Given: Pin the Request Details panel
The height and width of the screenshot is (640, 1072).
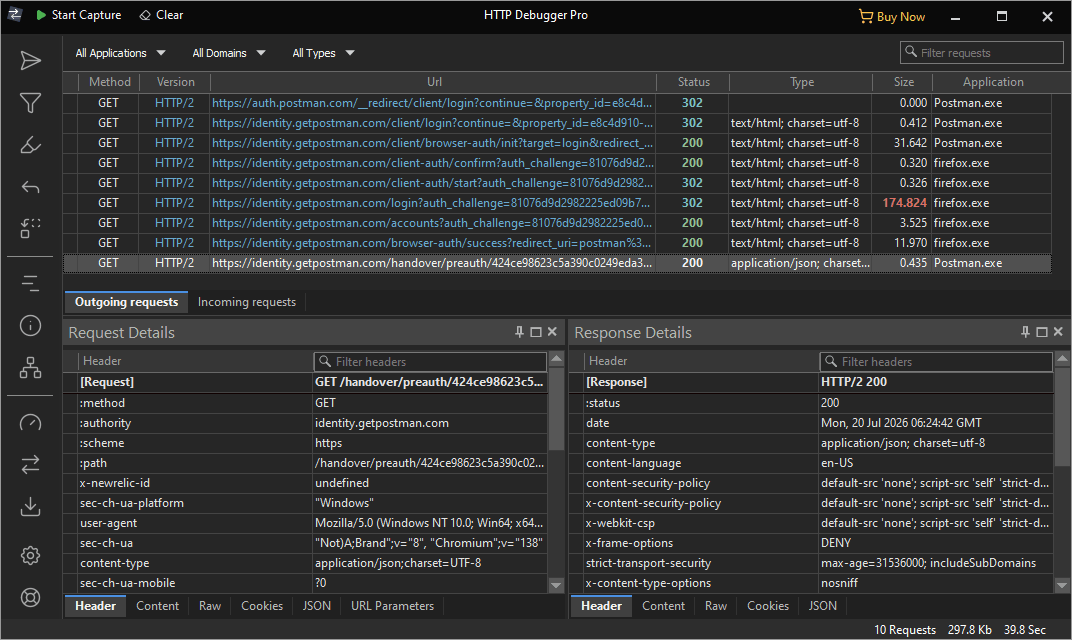Looking at the screenshot, I should 520,332.
